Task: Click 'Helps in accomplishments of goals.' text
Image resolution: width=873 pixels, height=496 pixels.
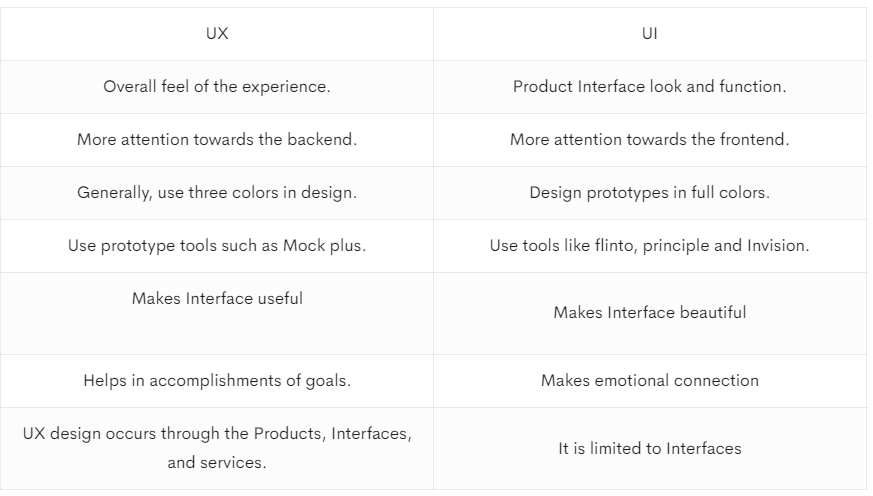Action: pyautogui.click(x=217, y=381)
